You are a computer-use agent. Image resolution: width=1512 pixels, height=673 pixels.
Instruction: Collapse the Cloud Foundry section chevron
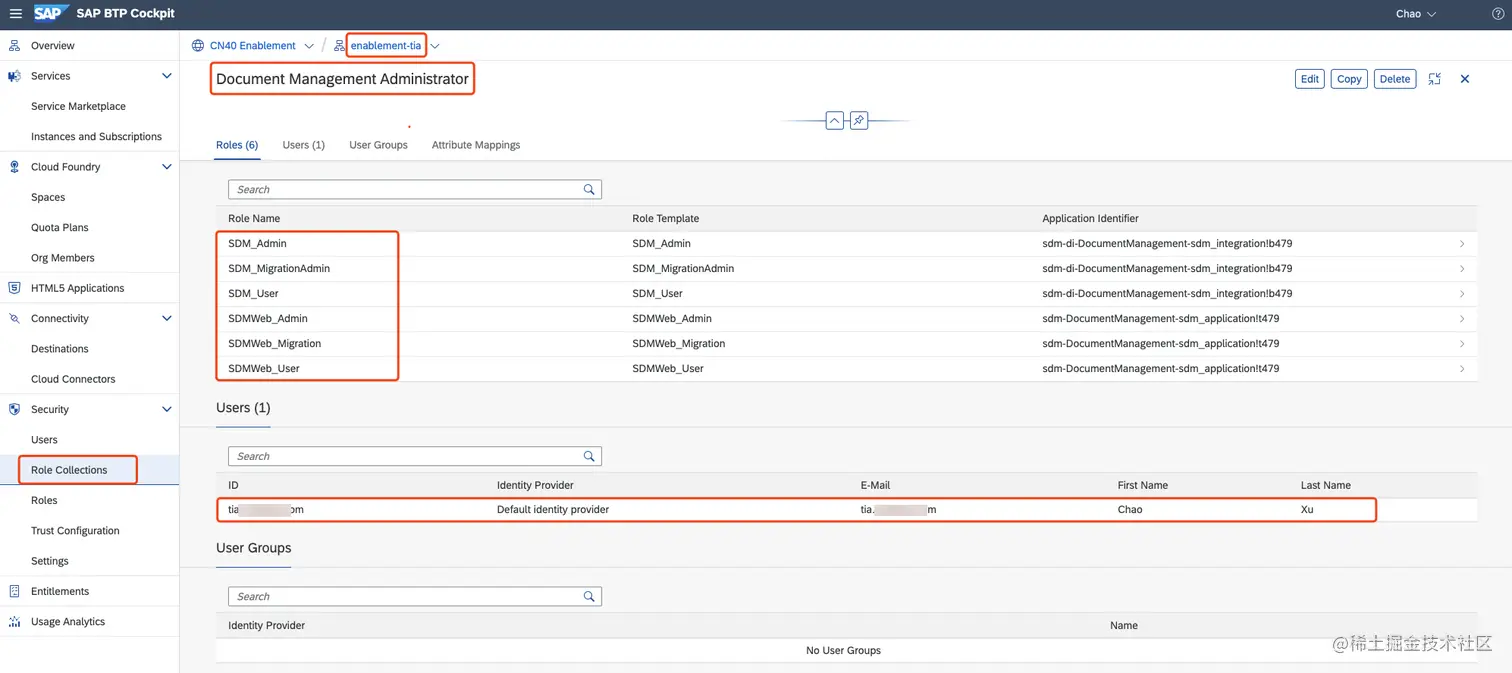167,167
